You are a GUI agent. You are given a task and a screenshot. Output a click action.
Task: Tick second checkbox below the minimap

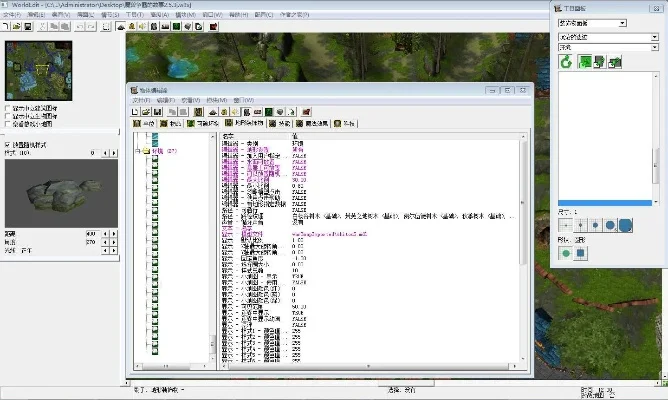[x=7, y=116]
